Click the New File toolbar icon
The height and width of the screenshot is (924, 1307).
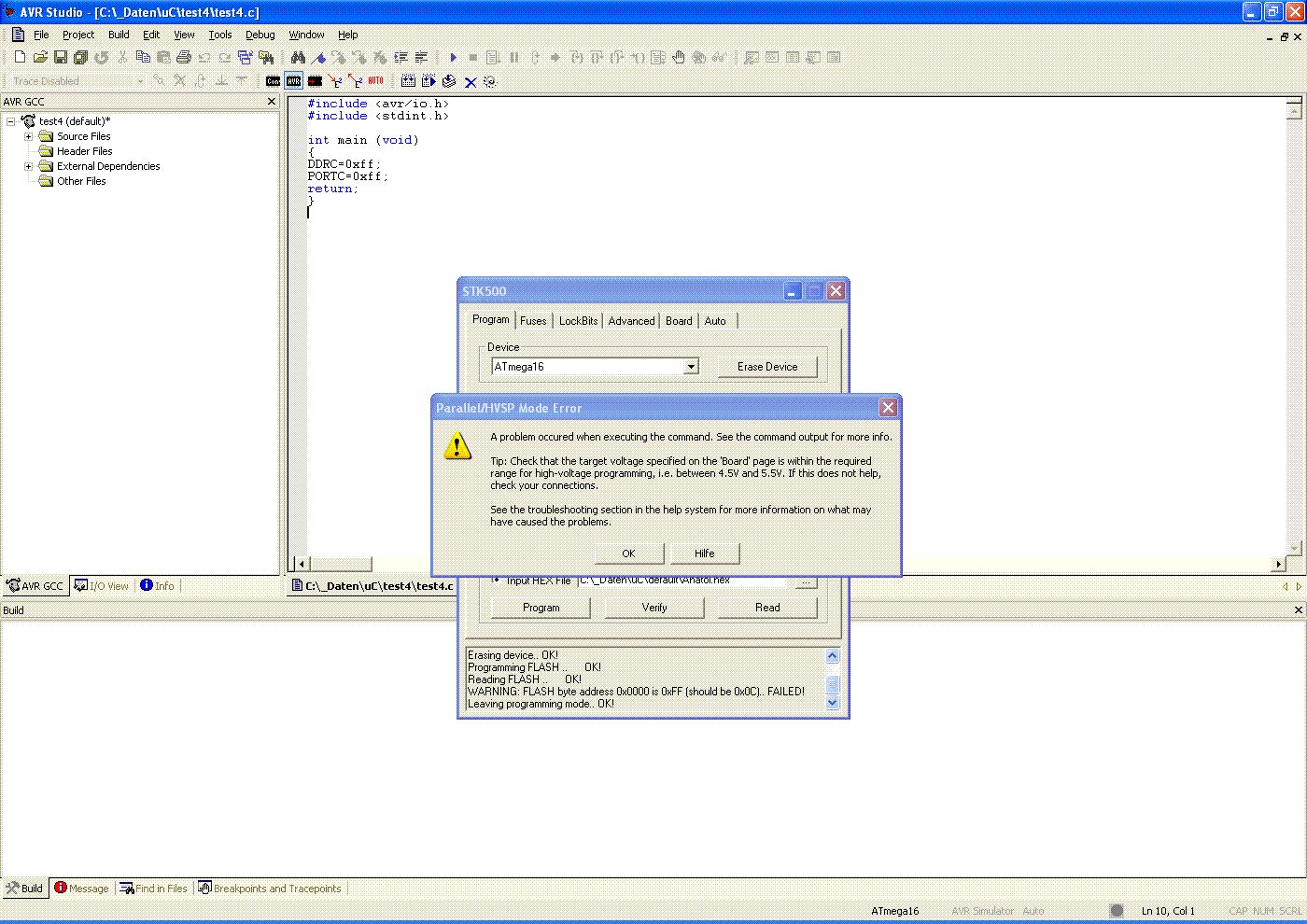point(20,58)
